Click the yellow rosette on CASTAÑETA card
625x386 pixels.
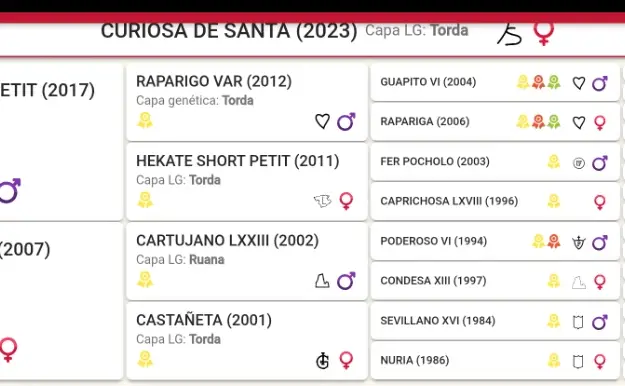coord(145,359)
